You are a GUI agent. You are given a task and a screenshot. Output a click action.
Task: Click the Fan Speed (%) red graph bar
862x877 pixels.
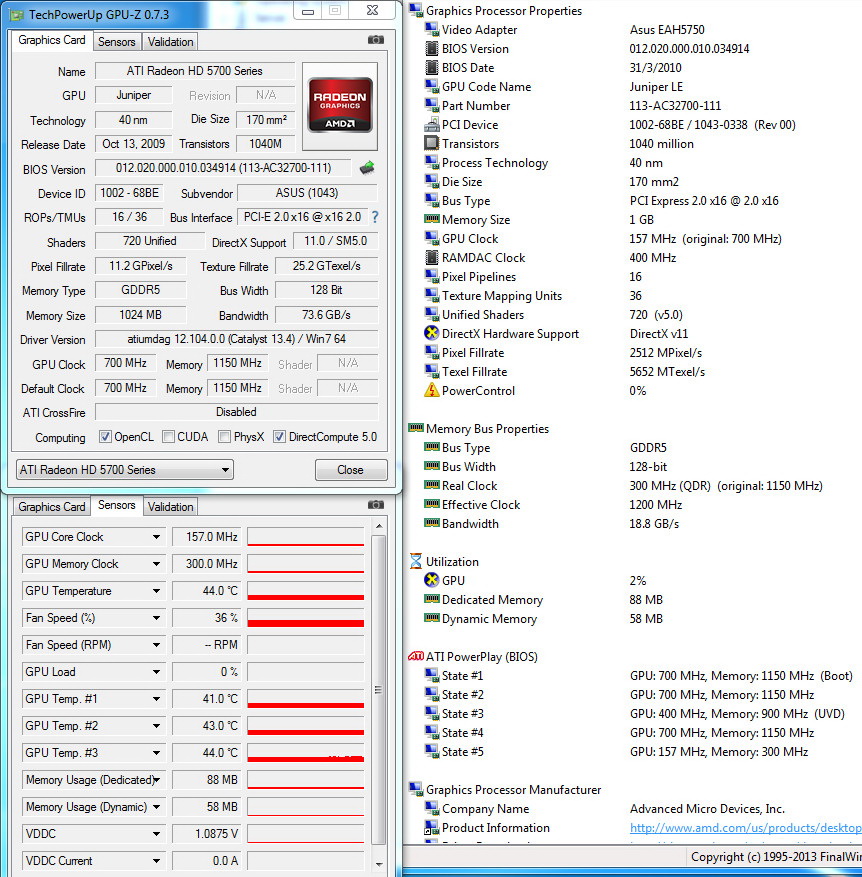(x=305, y=623)
